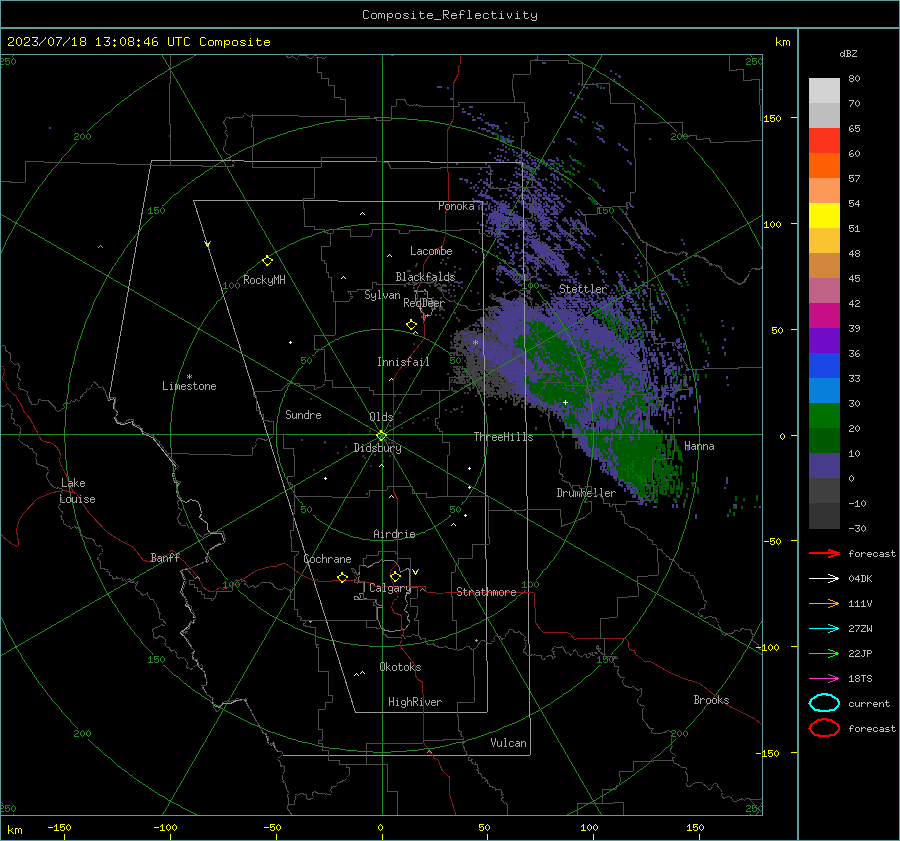Click the Didsbury city label
Image resolution: width=900 pixels, height=841 pixels.
pyautogui.click(x=377, y=448)
